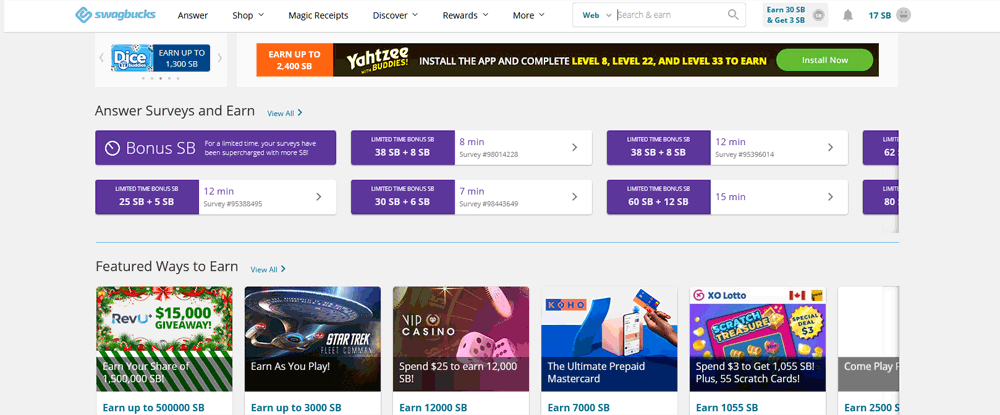Click the Search & earn field
1000x415 pixels.
tap(670, 15)
